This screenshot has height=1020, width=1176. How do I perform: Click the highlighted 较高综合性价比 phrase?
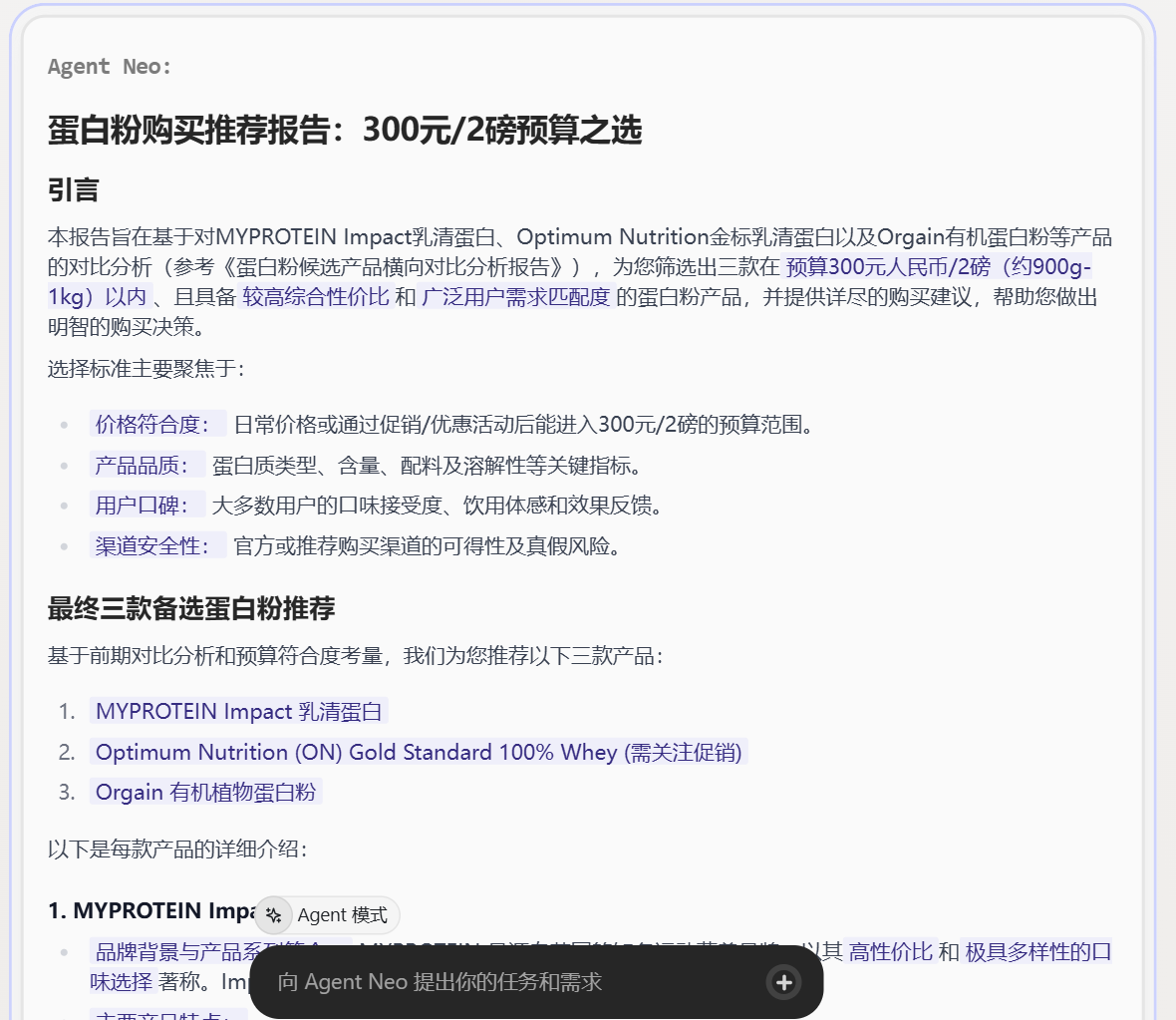(316, 296)
